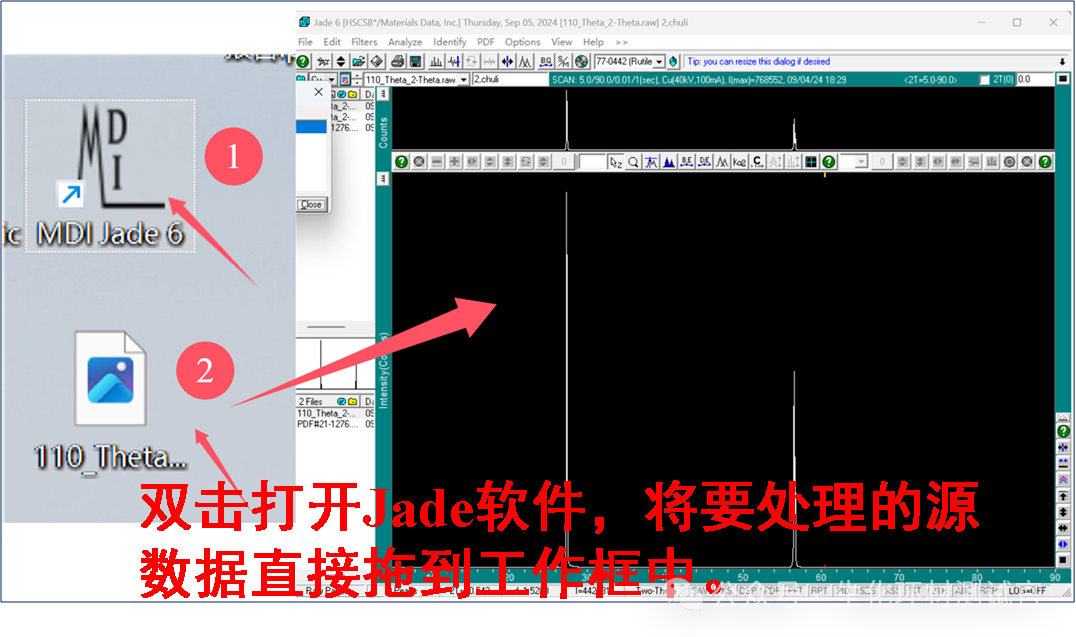Click the teal crosshair grid icon
This screenshot has width=1076, height=637.
pyautogui.click(x=811, y=162)
